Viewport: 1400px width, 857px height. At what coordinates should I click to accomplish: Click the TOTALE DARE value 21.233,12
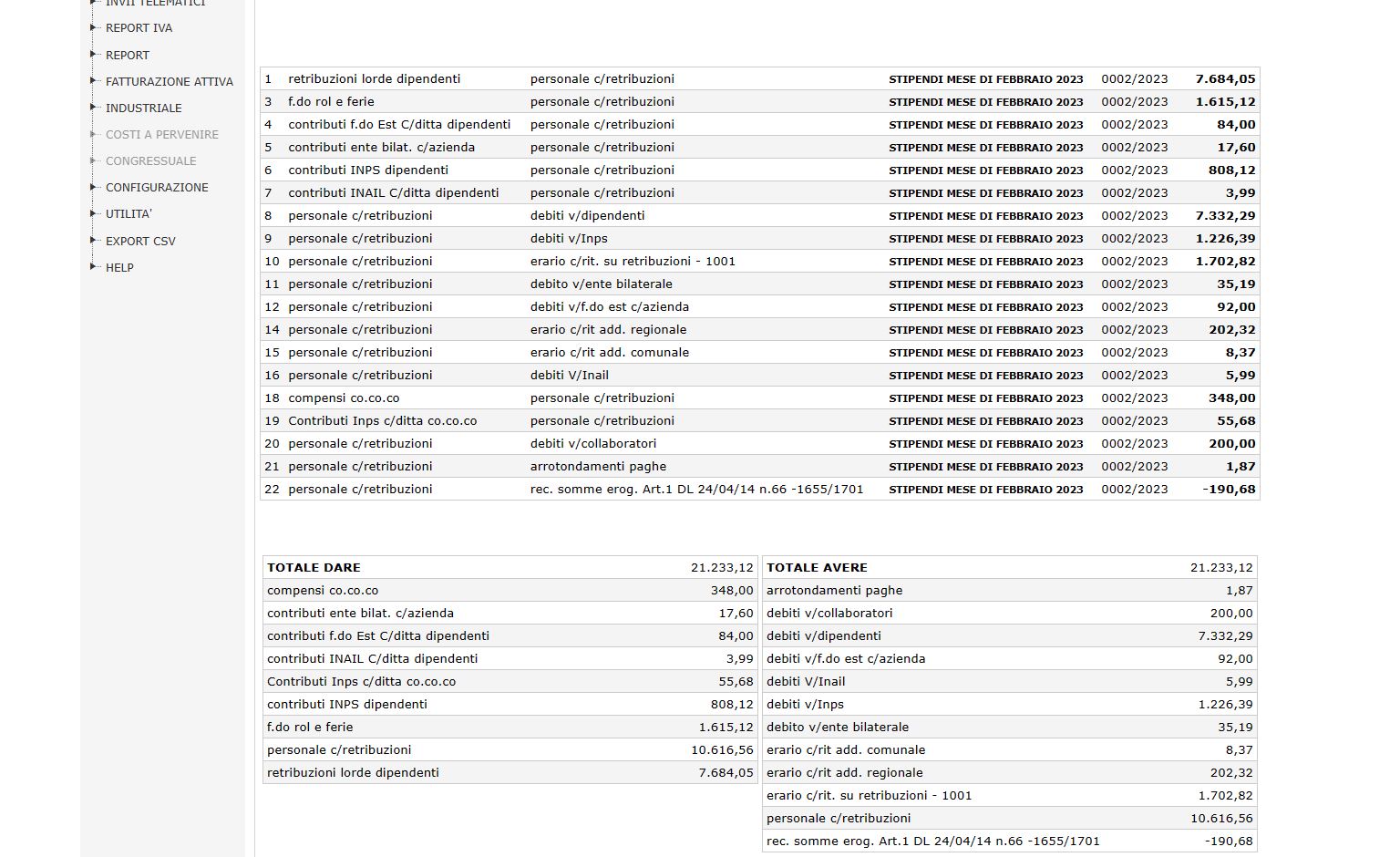pos(722,567)
